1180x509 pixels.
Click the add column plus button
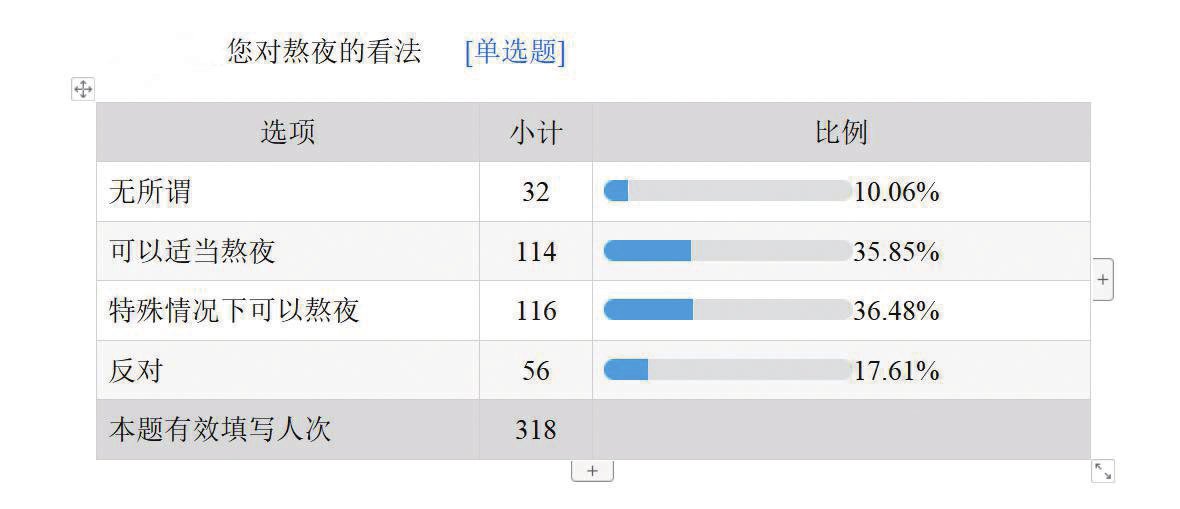[1102, 279]
